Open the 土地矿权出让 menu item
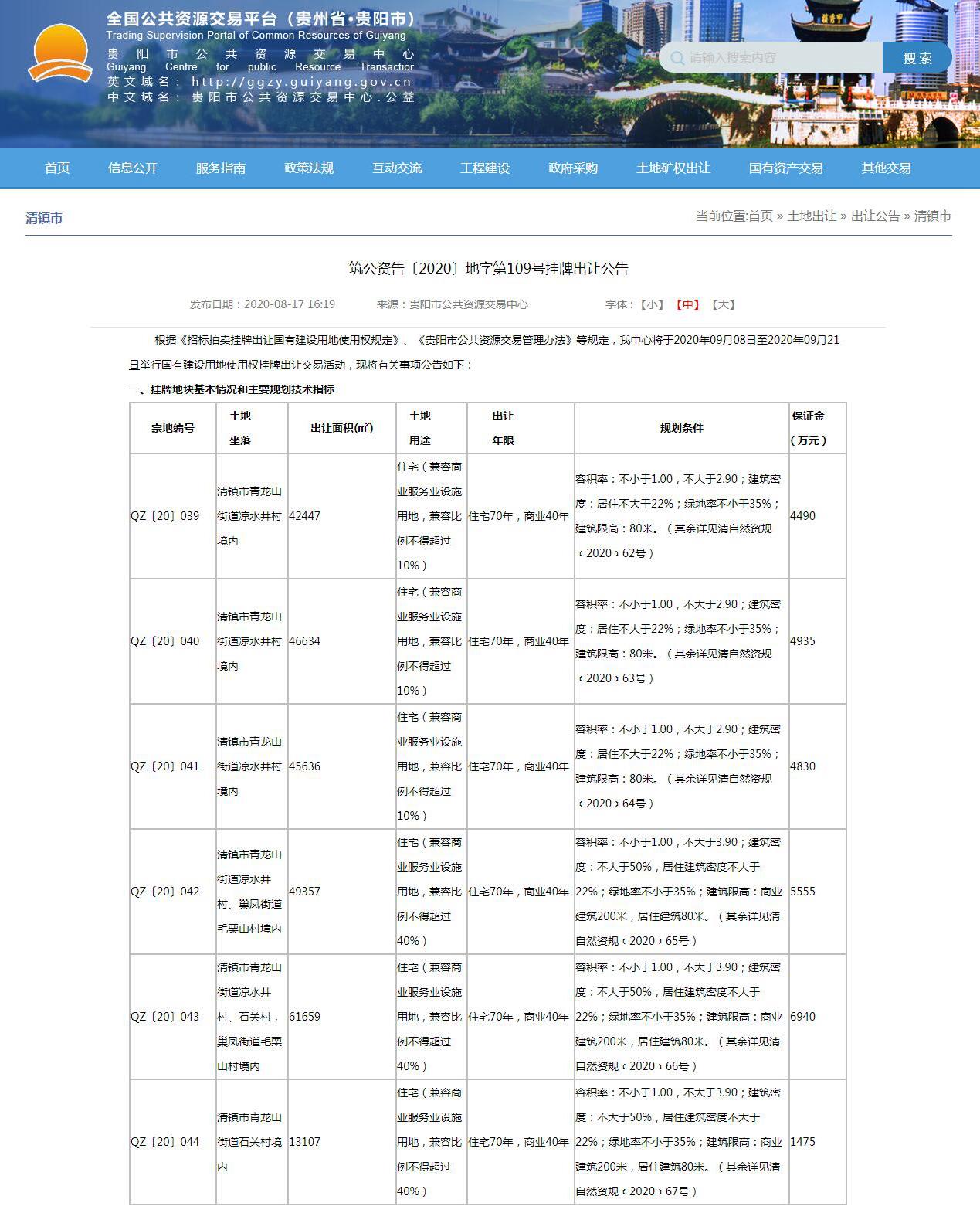Viewport: 980px width, 1213px height. pos(673,168)
